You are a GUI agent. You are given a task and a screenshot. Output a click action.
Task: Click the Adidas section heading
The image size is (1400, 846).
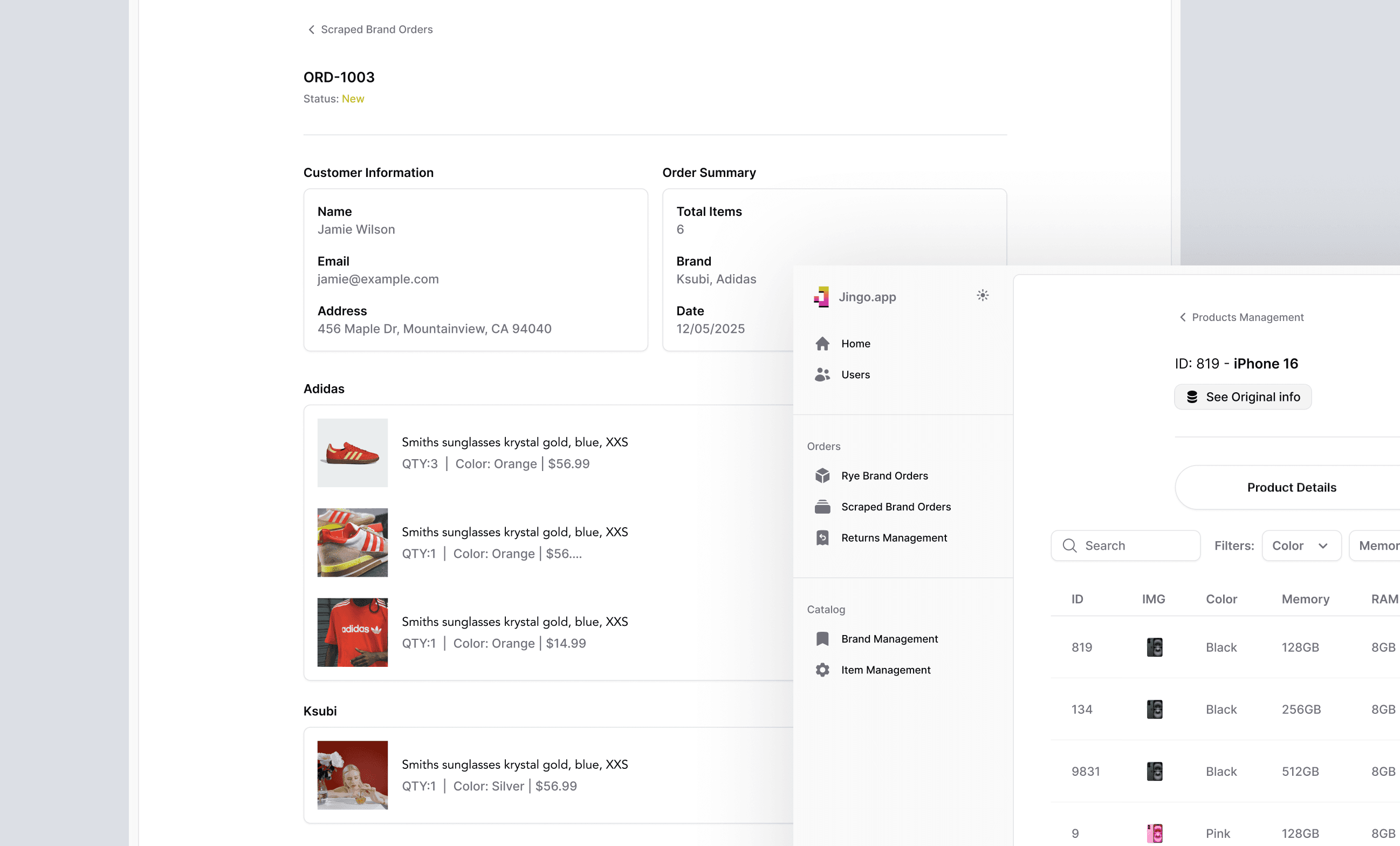tap(323, 388)
